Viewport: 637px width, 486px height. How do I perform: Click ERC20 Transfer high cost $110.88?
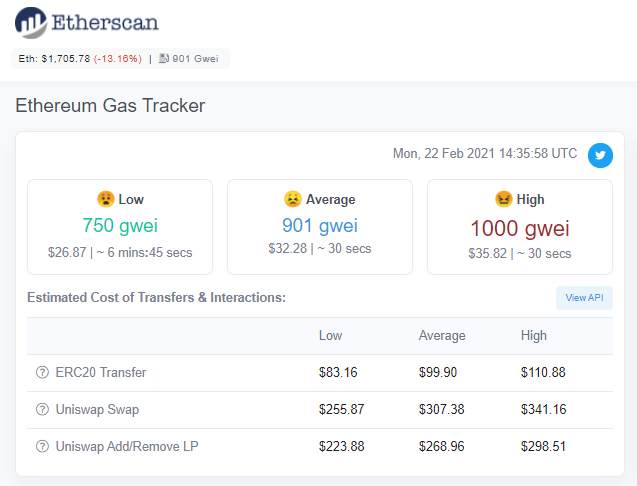[x=543, y=372]
